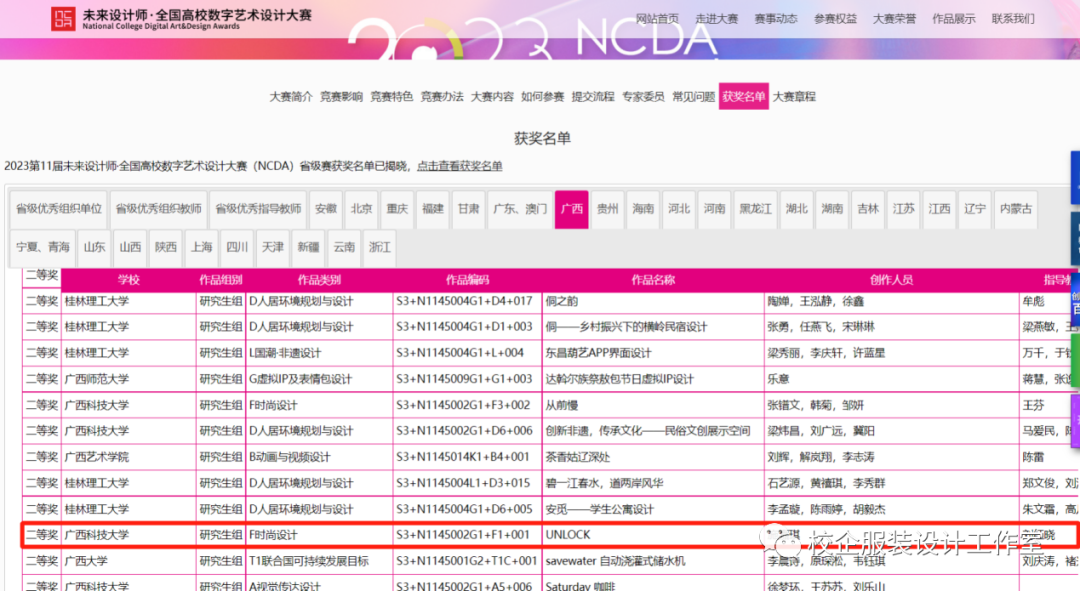This screenshot has width=1080, height=591.
Task: Go to 提交流程 sub-navigation link
Action: pos(592,96)
